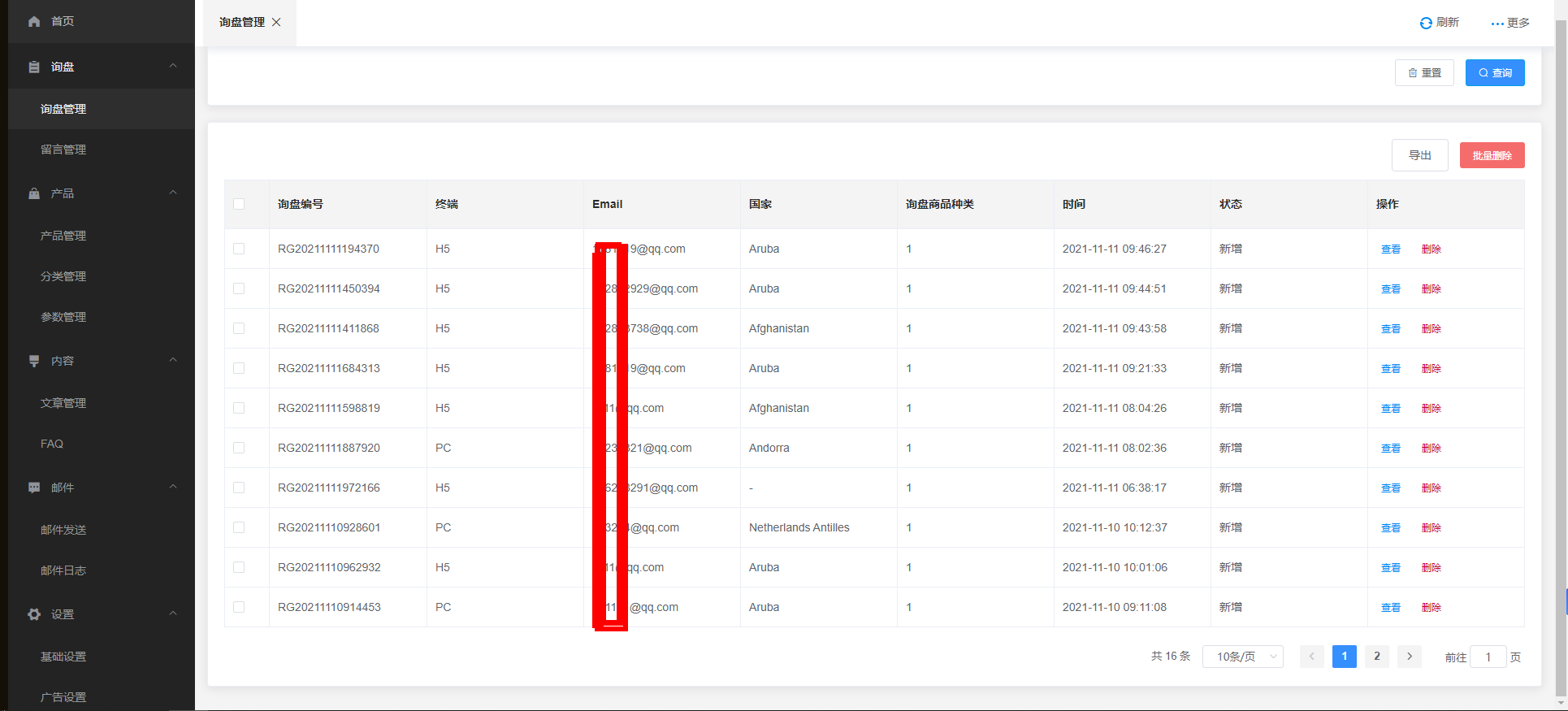Check the row RG20211110928601 checkbox

pyautogui.click(x=239, y=527)
